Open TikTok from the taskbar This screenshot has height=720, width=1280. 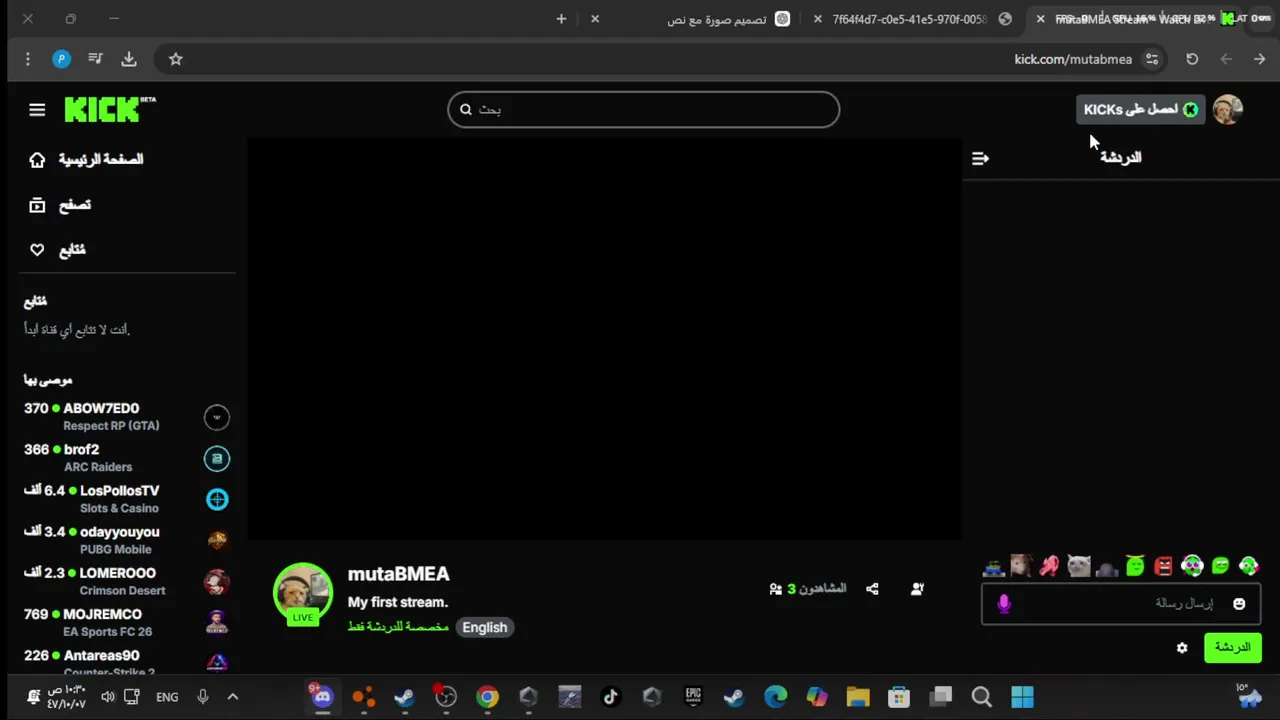pos(610,697)
